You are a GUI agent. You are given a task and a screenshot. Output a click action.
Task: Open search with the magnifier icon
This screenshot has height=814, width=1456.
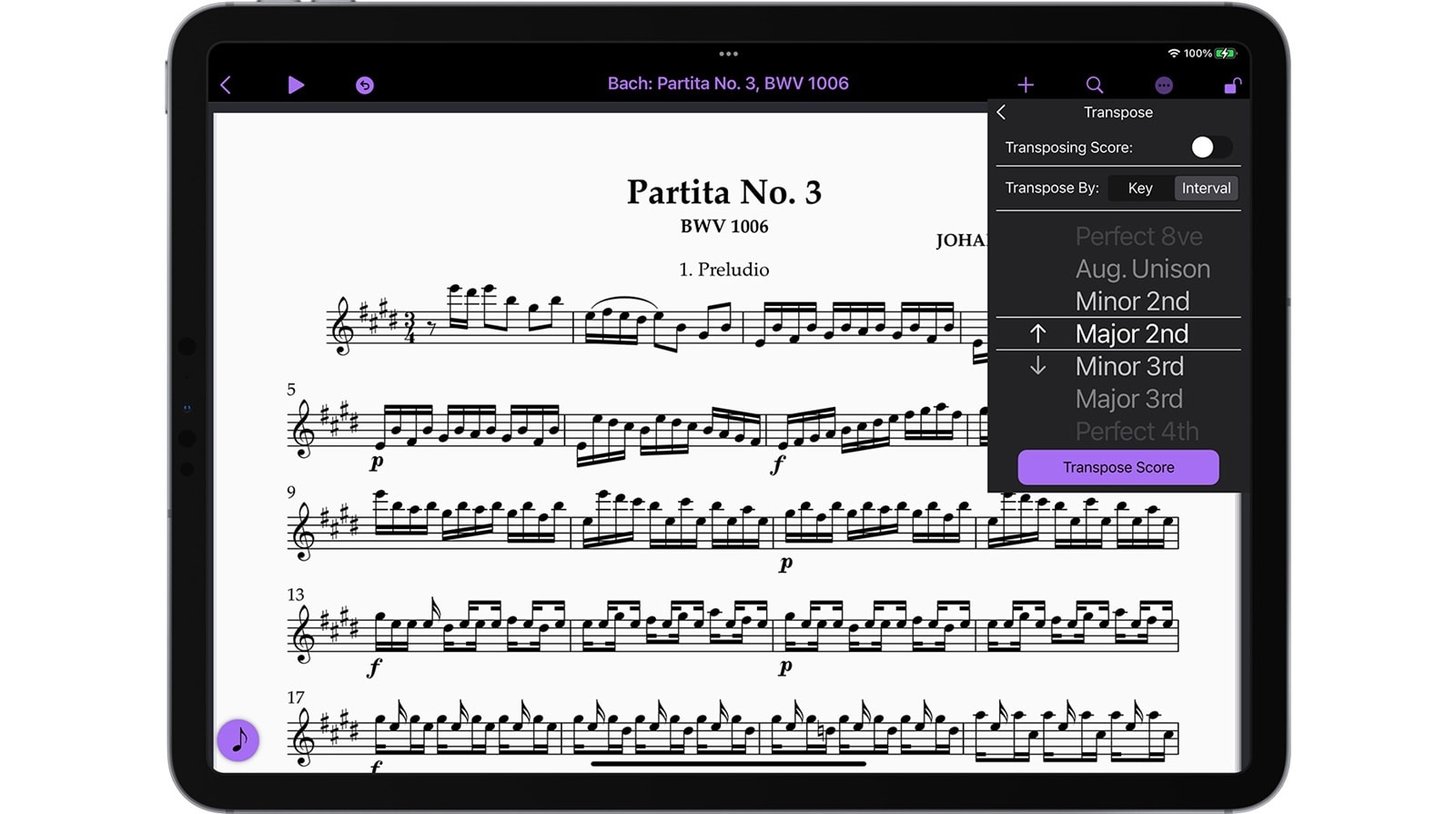1095,85
